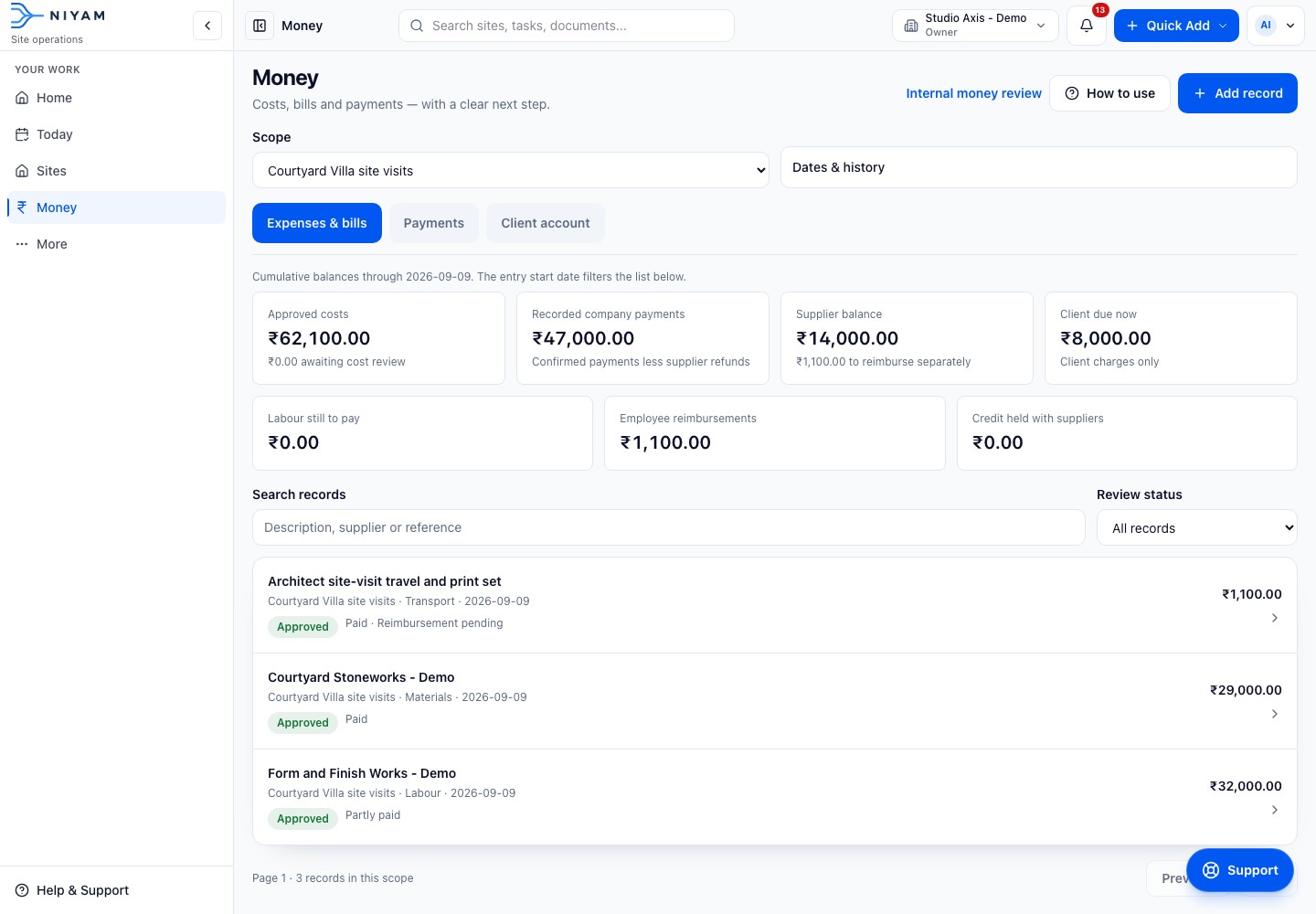The image size is (1316, 914).
Task: Click the Credit held with suppliers card
Action: pos(1127,433)
